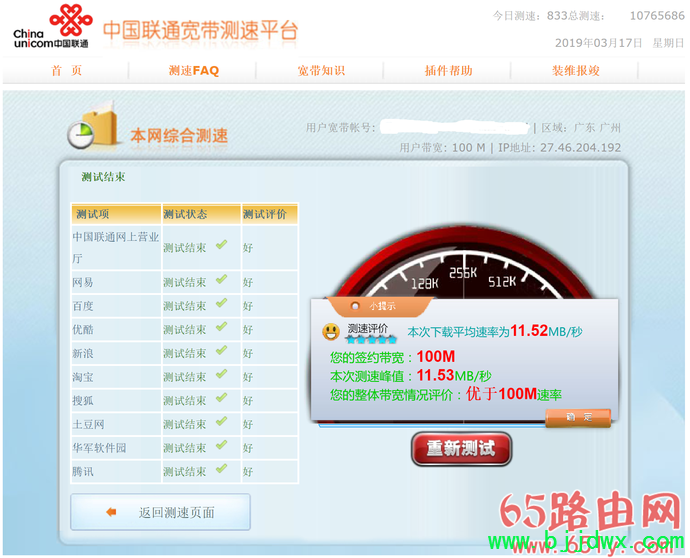Click the 用户带宽 100 M text

(442, 147)
